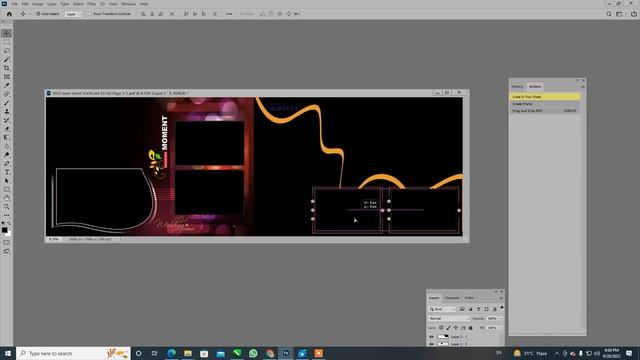
Task: Select the Drag and Drop action row
Action: click(x=545, y=111)
